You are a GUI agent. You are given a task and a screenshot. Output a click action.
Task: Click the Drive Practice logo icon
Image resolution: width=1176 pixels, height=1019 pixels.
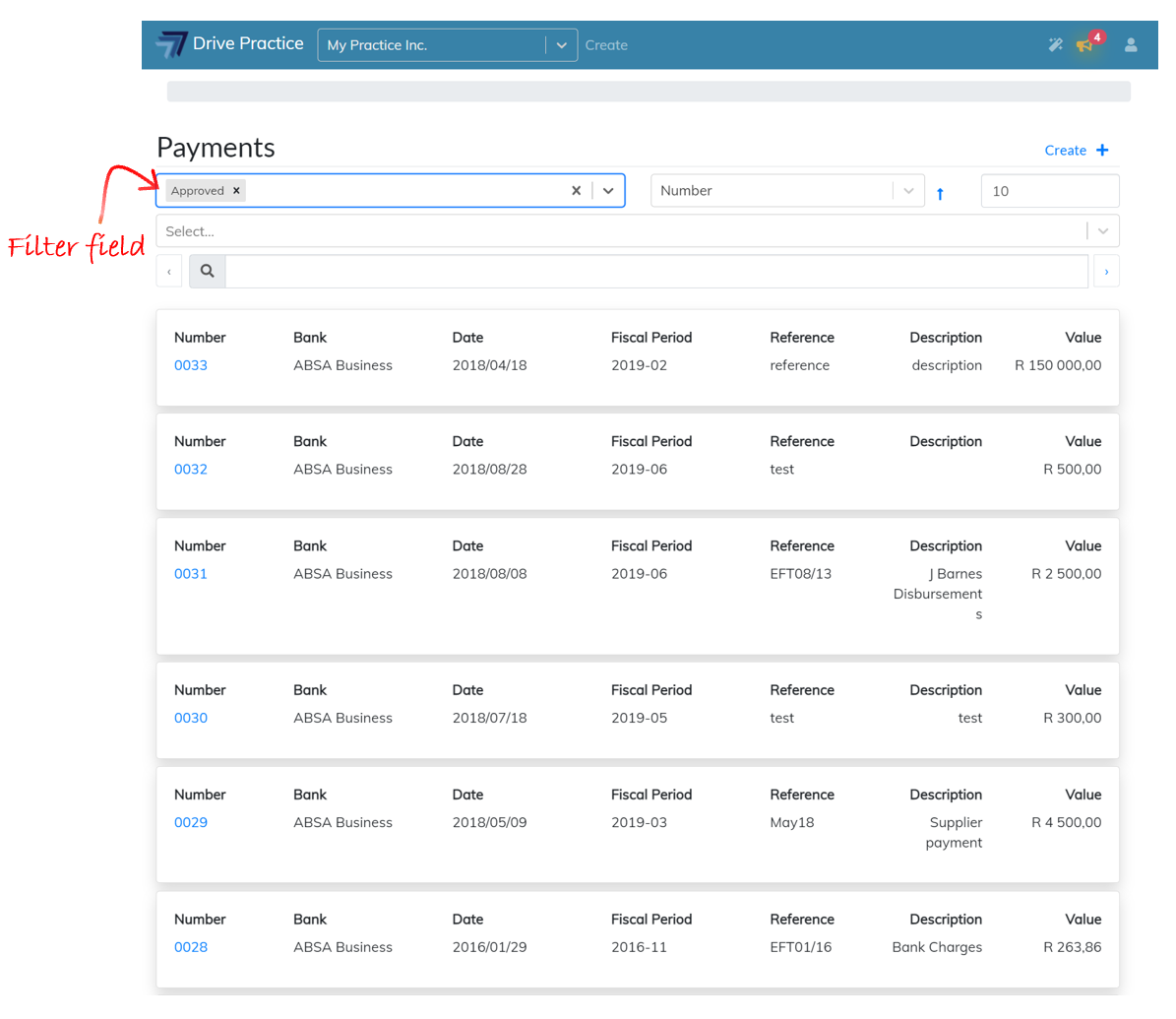click(172, 44)
